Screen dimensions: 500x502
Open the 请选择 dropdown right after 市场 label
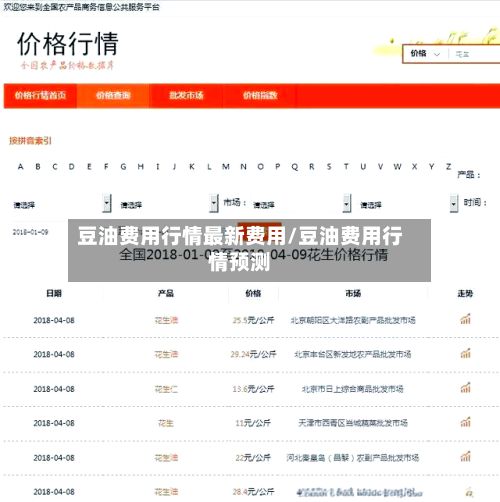[301, 204]
